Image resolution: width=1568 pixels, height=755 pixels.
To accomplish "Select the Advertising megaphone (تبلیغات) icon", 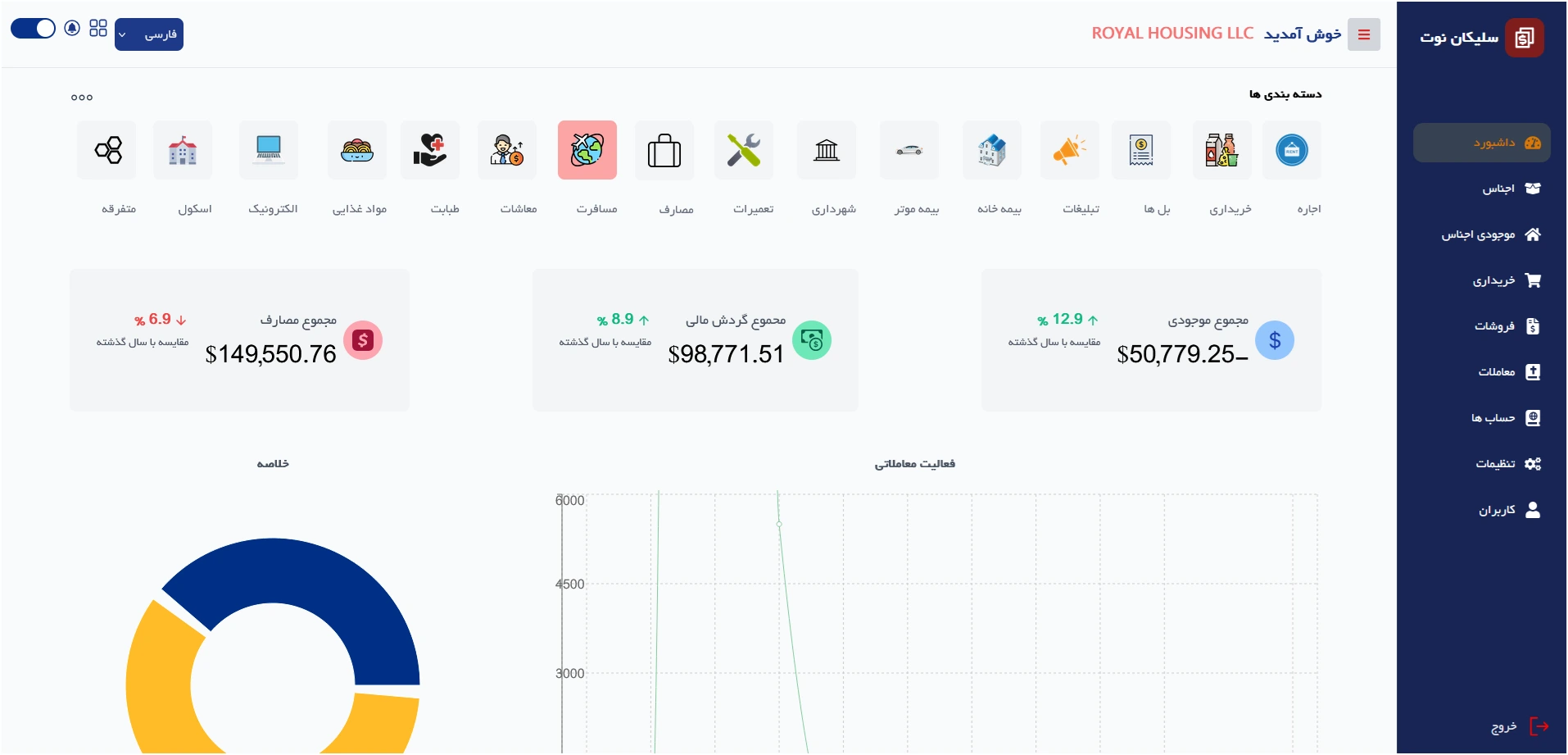I will (1069, 150).
